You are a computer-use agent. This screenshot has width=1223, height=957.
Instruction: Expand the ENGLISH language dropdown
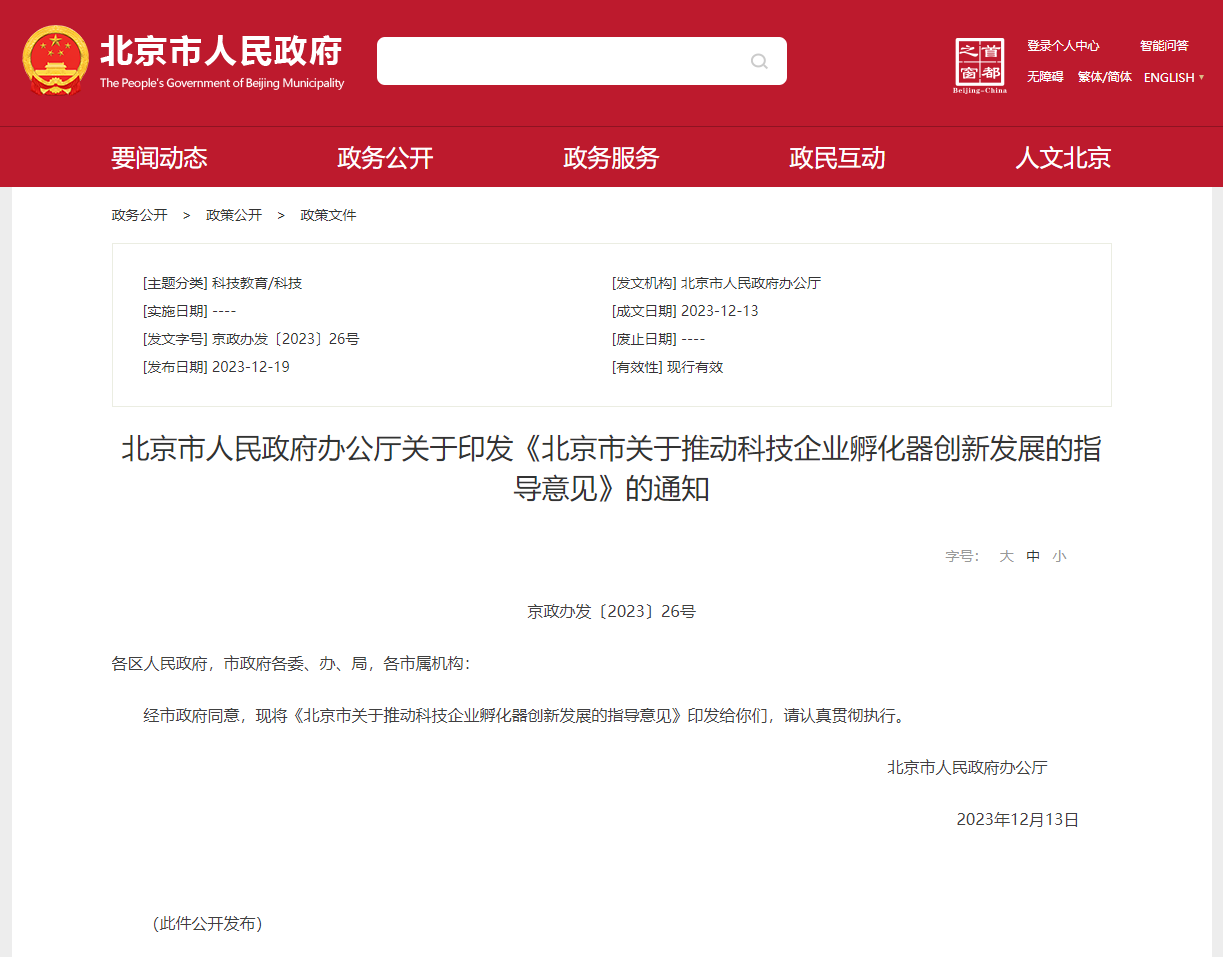click(x=1174, y=77)
